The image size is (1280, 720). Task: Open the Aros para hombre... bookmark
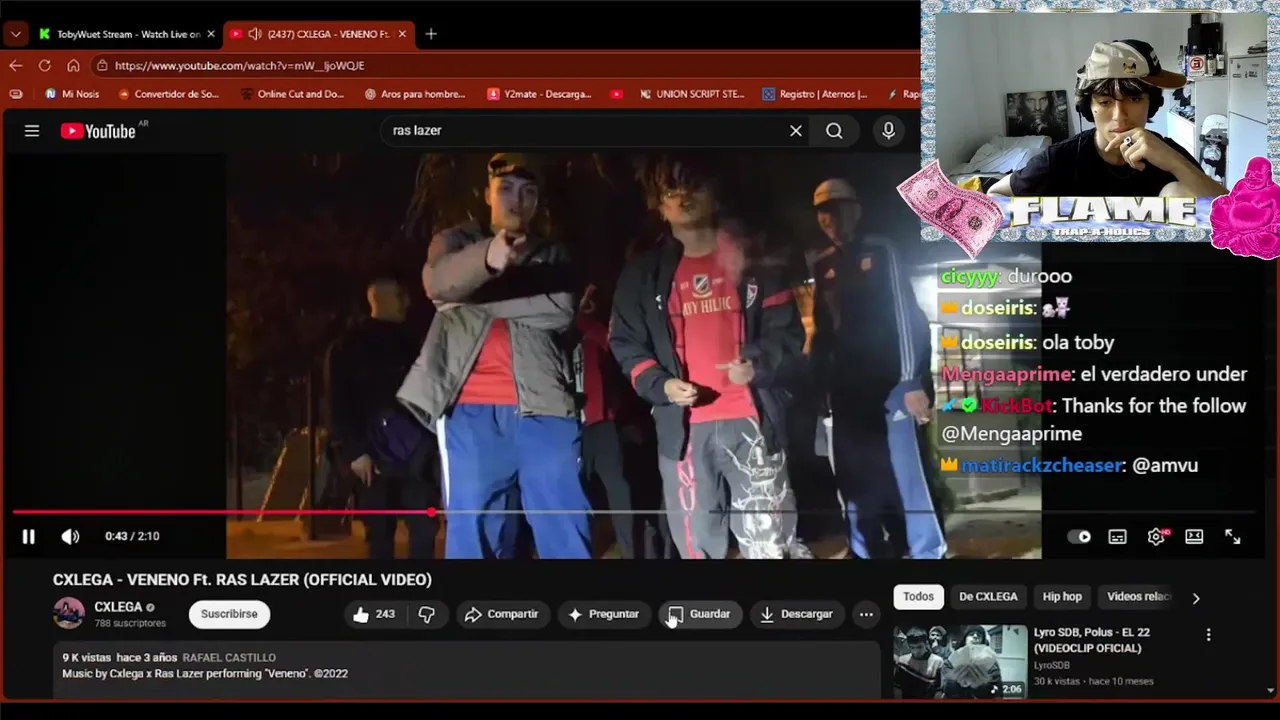pyautogui.click(x=415, y=94)
